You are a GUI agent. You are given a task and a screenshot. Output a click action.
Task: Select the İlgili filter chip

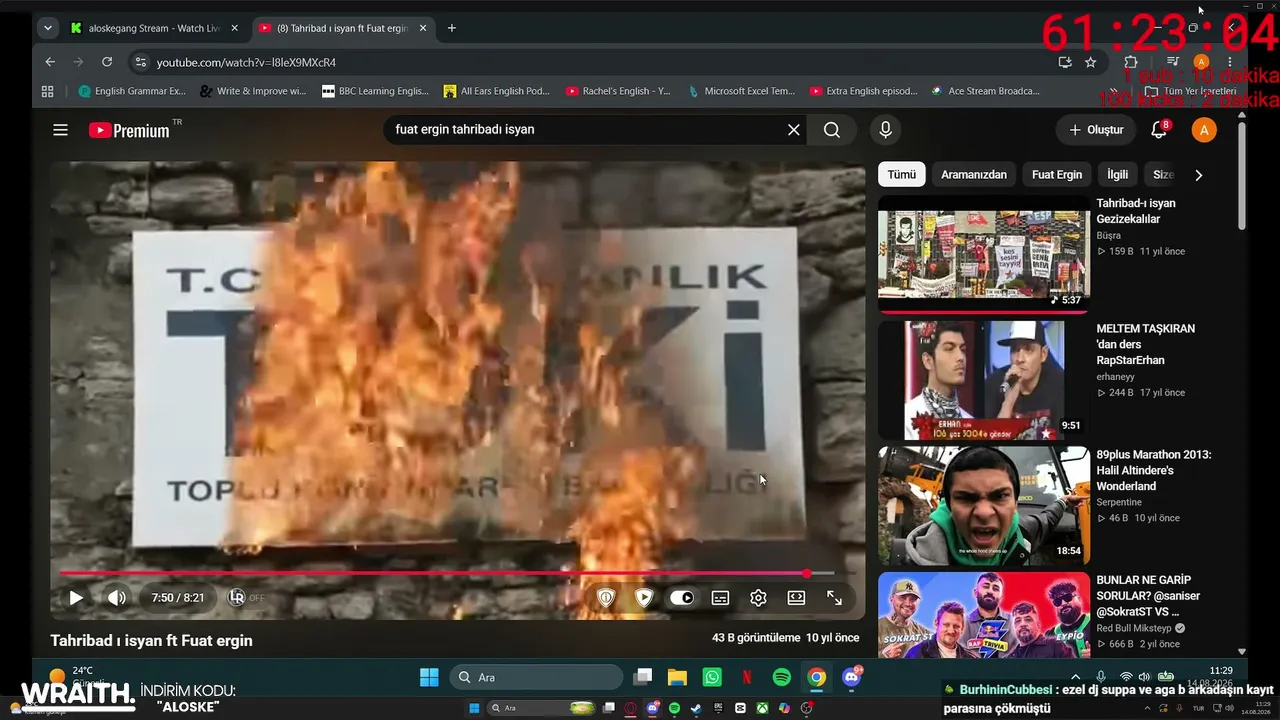click(1117, 175)
